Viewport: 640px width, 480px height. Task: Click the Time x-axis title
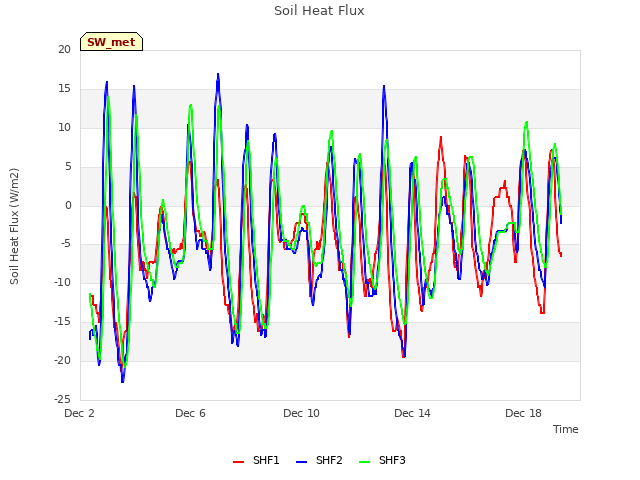[566, 429]
